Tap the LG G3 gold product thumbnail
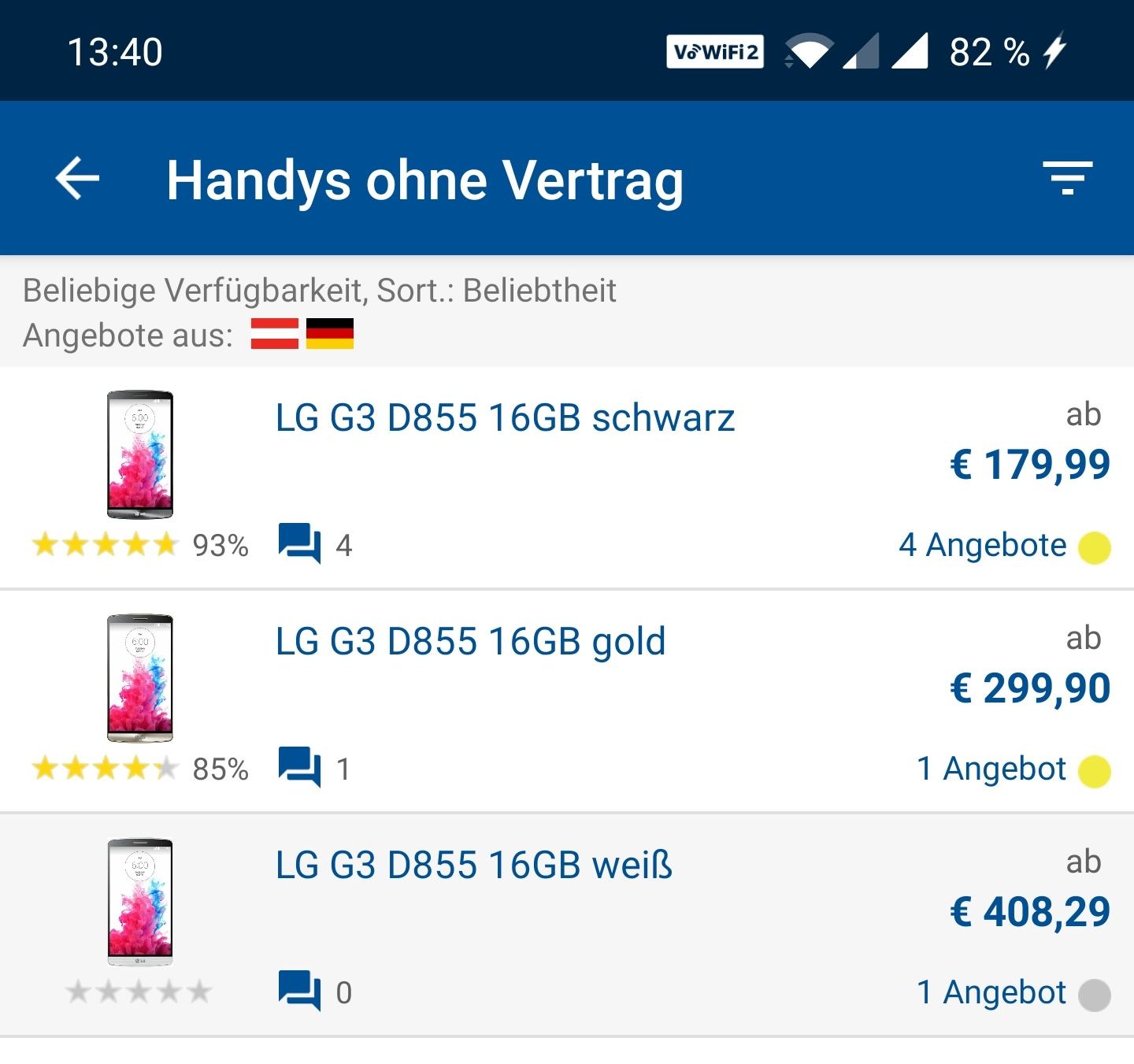Viewport: 1134px width, 1064px height. coord(140,678)
